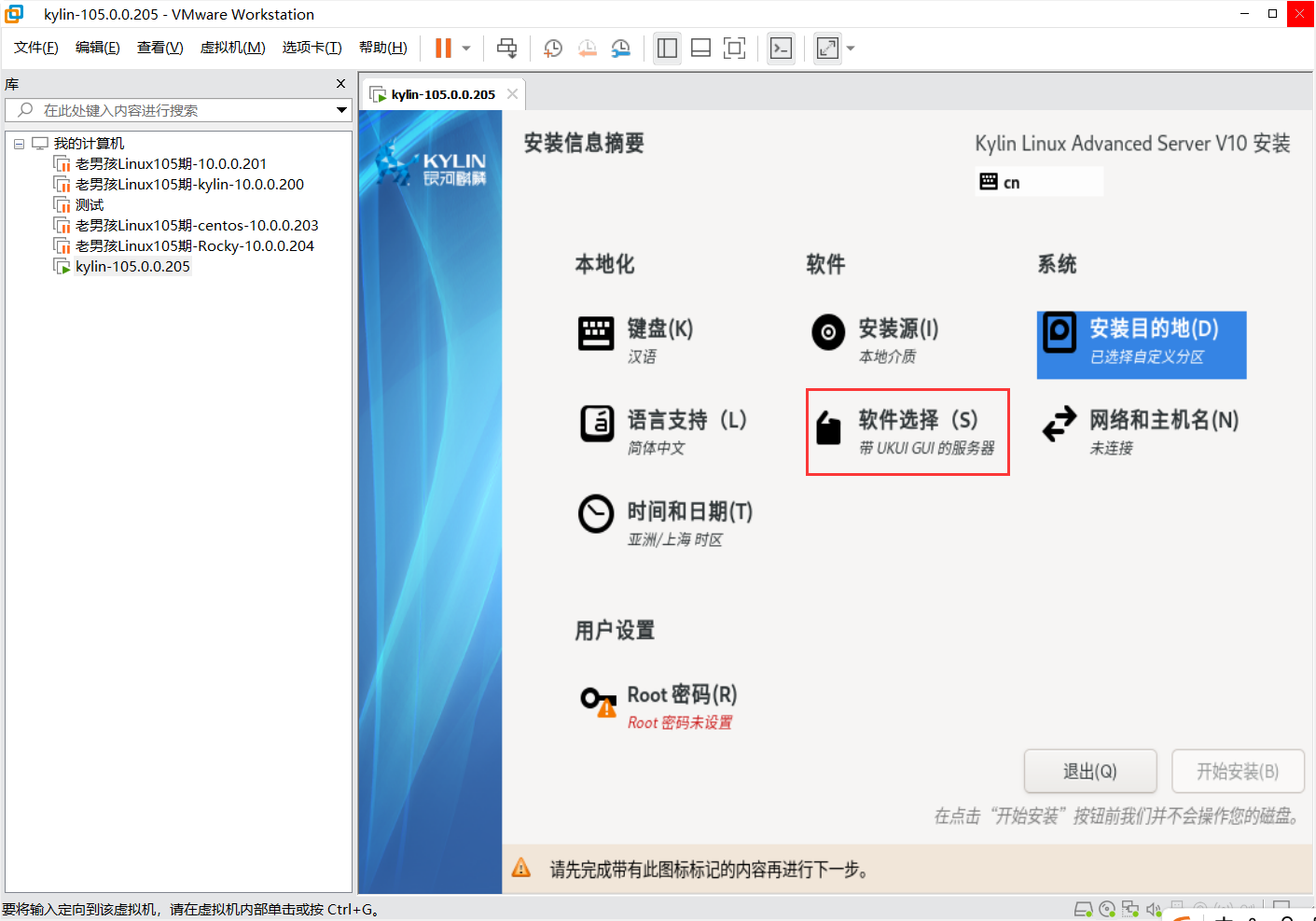Click the 开始安装(B) begin installation button
The width and height of the screenshot is (1316, 921).
click(1238, 771)
